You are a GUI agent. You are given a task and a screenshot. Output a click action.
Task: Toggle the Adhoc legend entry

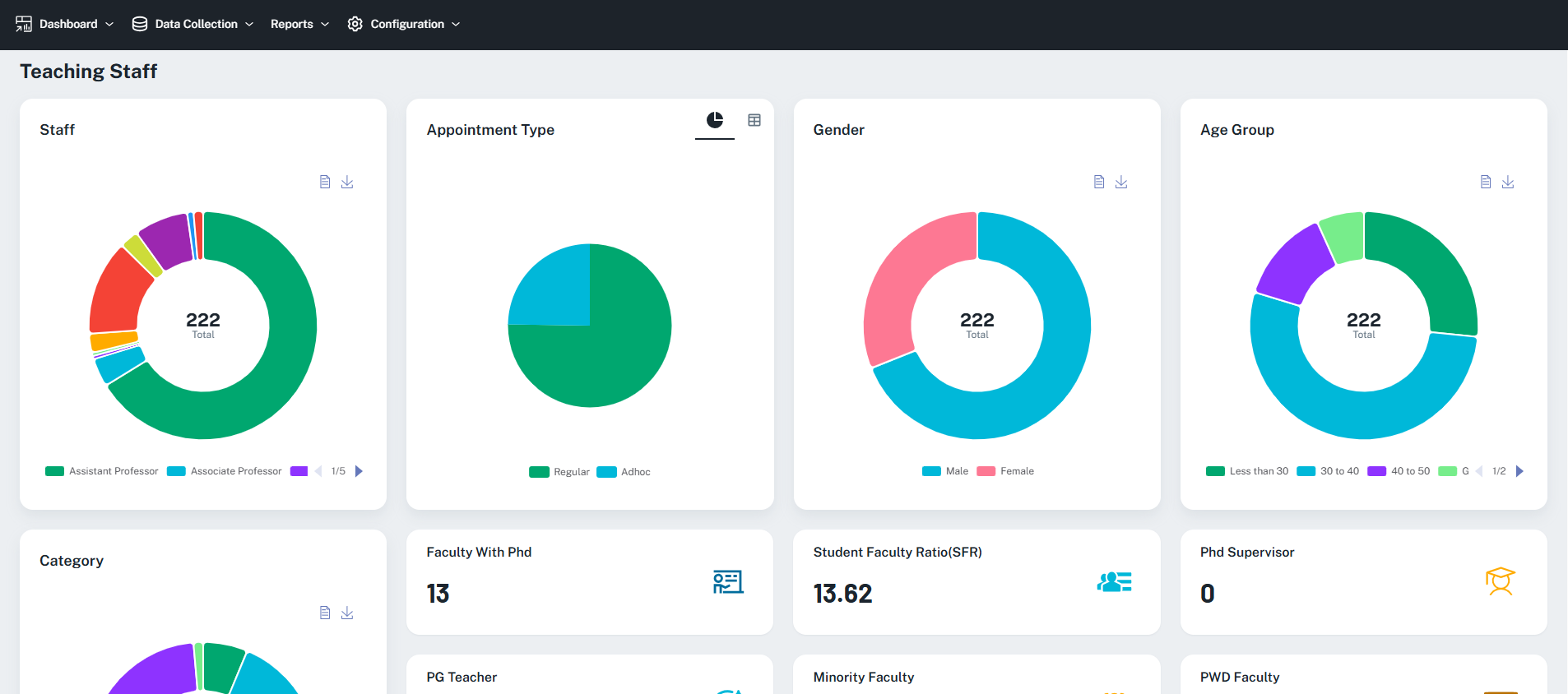click(x=624, y=472)
